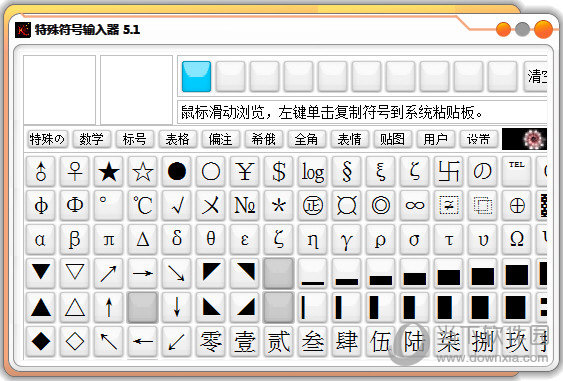The width and height of the screenshot is (563, 381).
Task: Open the 特殊の symbol category tab
Action: click(48, 139)
